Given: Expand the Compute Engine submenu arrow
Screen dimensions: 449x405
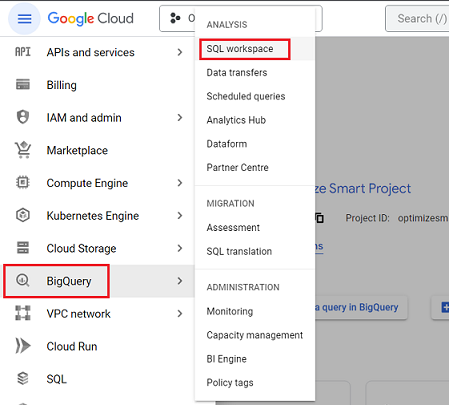Looking at the screenshot, I should coord(180,183).
